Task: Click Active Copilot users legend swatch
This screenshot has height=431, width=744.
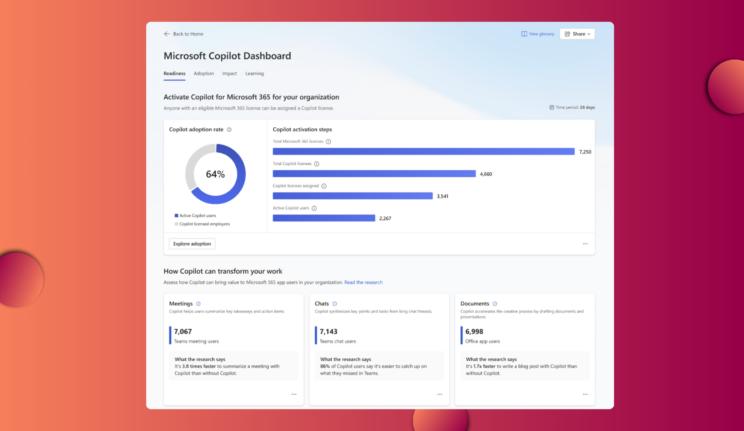Action: 176,216
